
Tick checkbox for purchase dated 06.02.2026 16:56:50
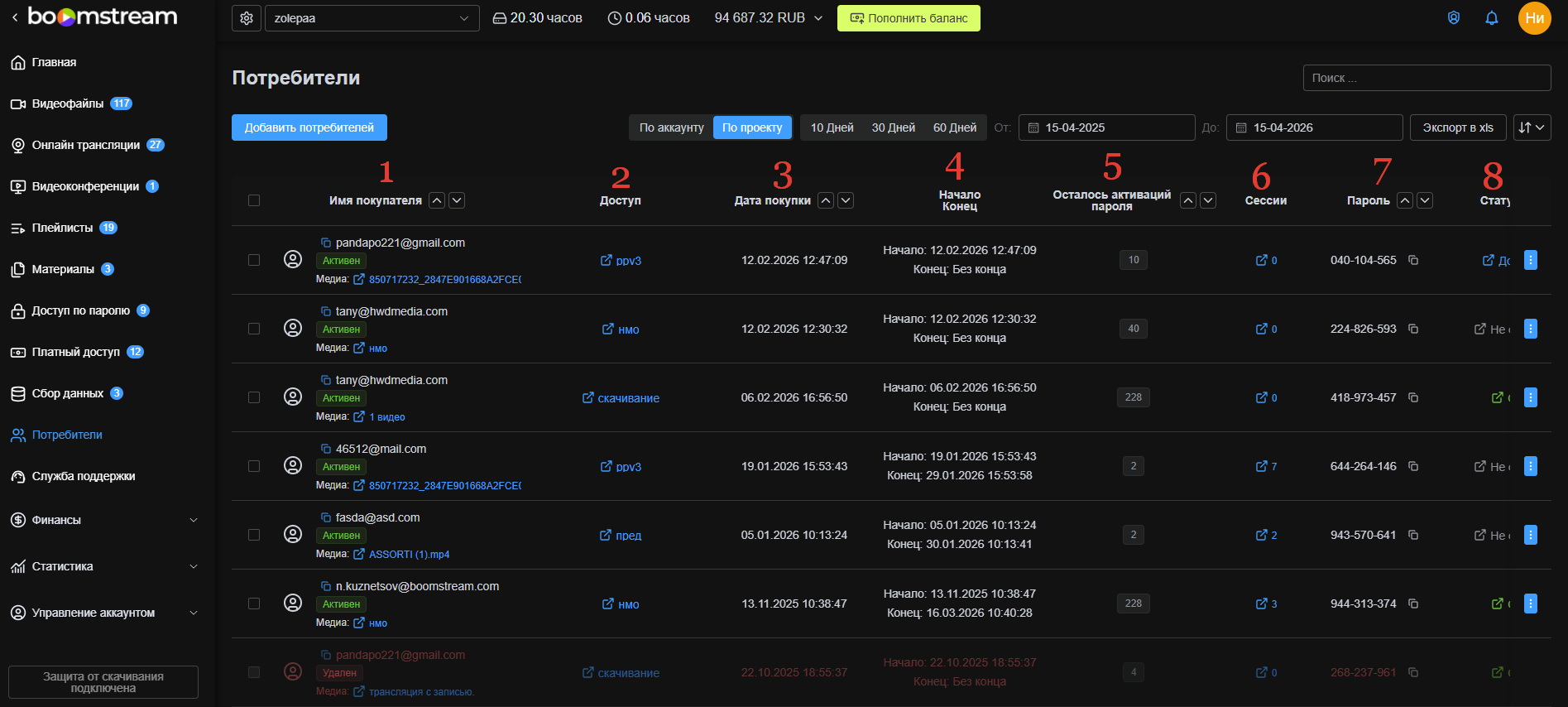pyautogui.click(x=254, y=397)
